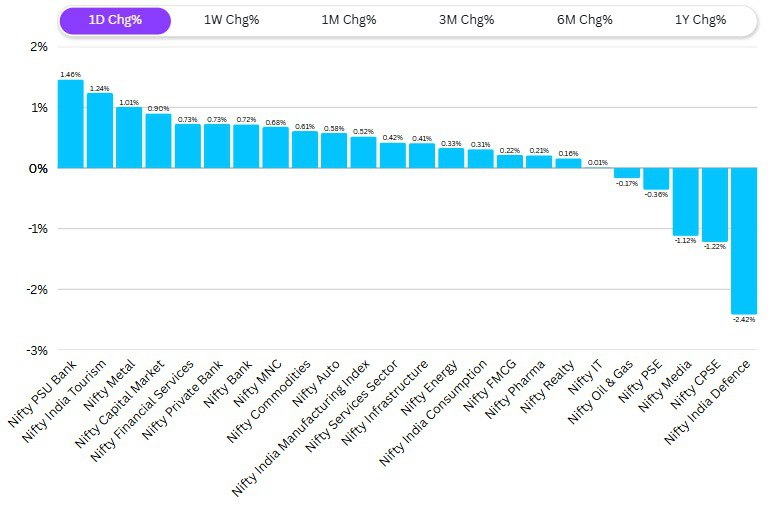The height and width of the screenshot is (505, 776).
Task: Switch to 1M Chg% timeframe
Action: 349,20
